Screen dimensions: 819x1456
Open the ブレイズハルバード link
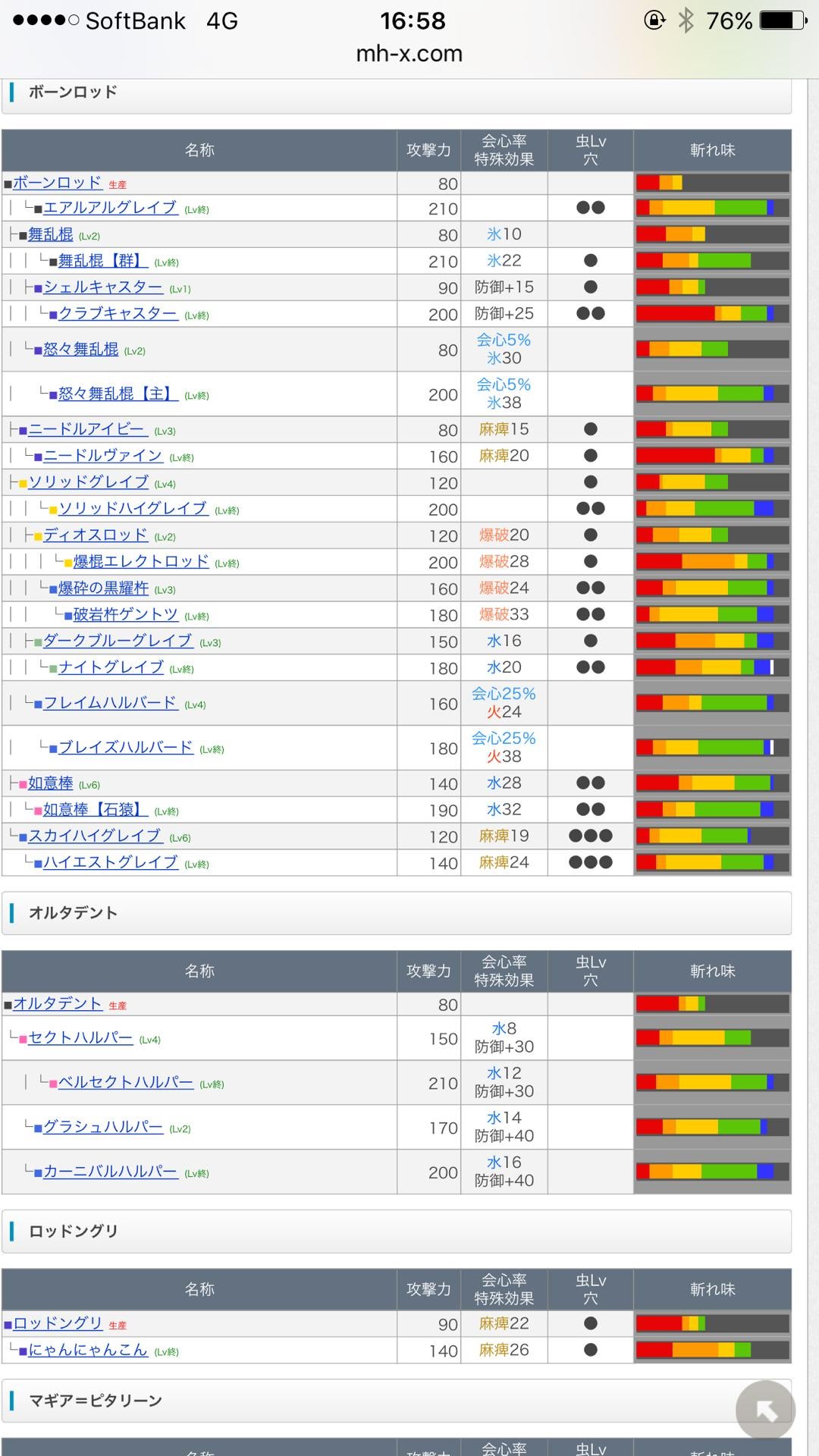point(125,748)
